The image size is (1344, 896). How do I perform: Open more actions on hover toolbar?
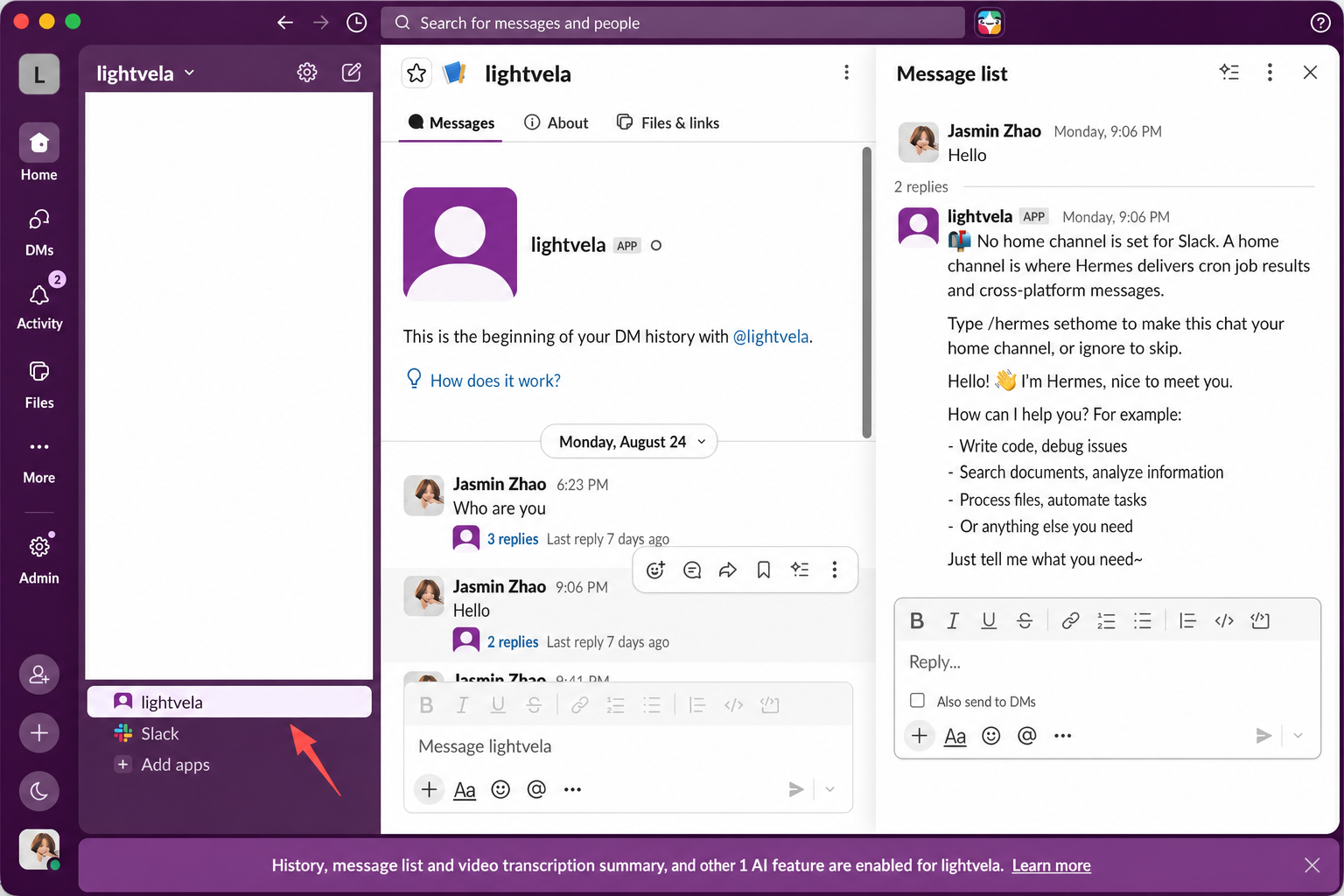(x=835, y=570)
